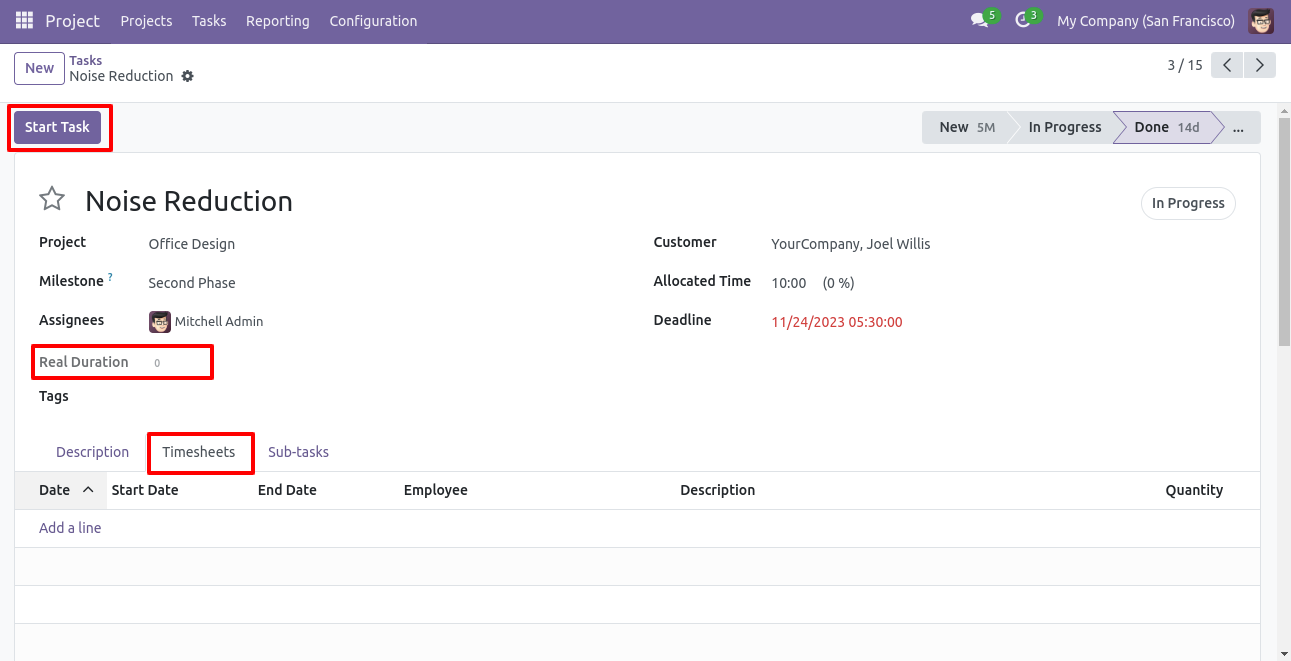Image resolution: width=1291 pixels, height=661 pixels.
Task: Open the Configuration dropdown menu
Action: click(373, 21)
